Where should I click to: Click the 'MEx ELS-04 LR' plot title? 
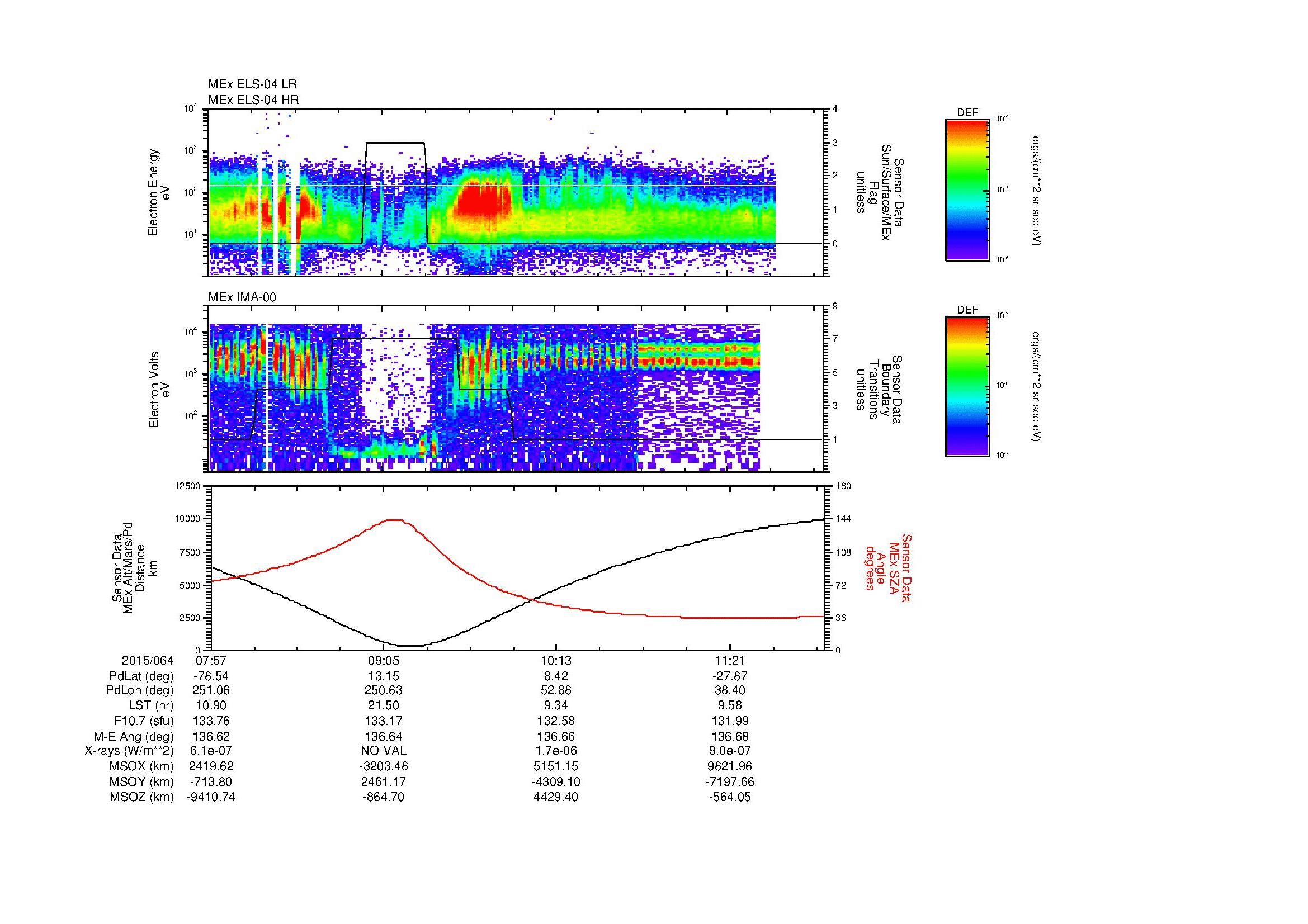pyautogui.click(x=252, y=85)
